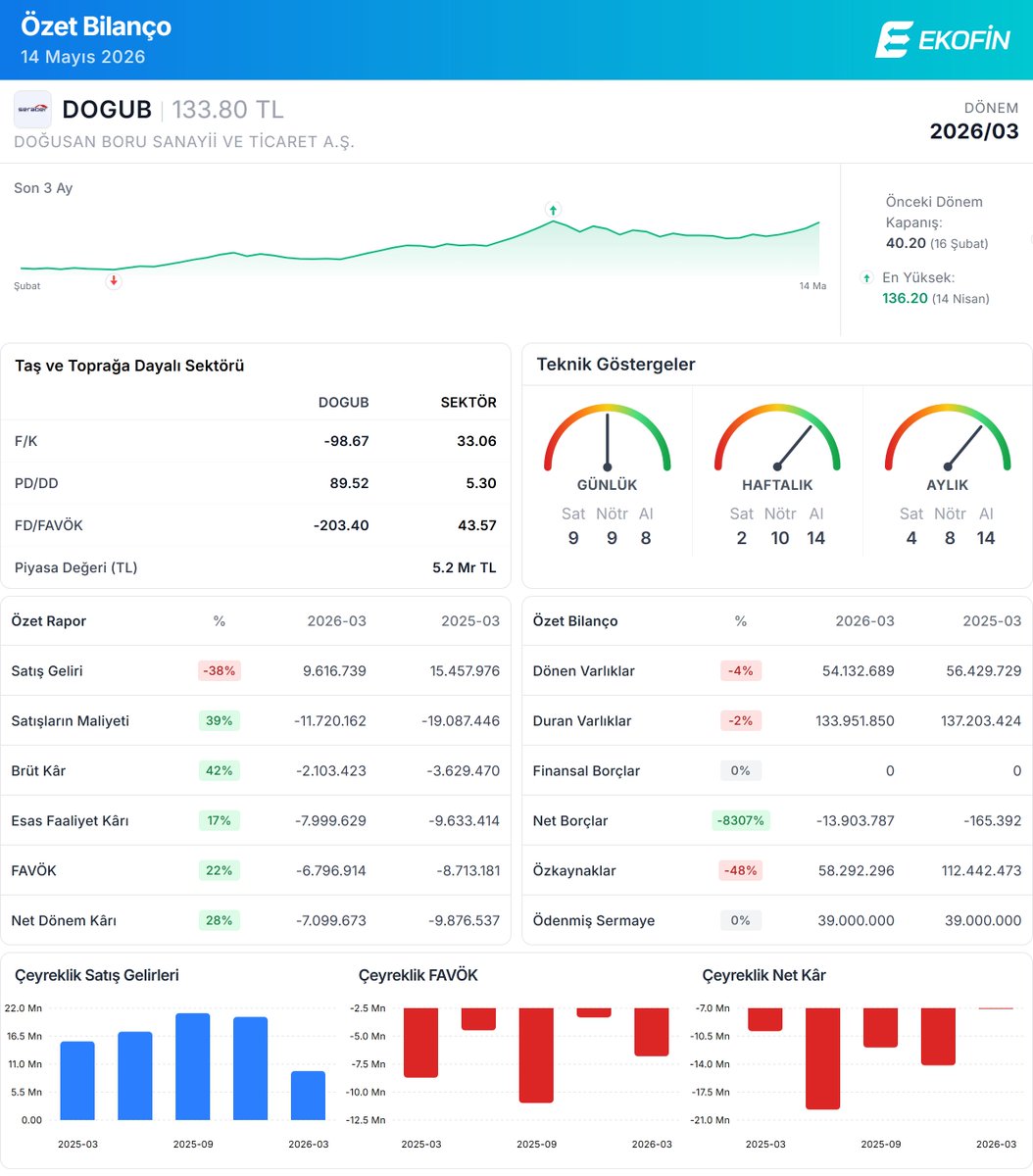Click the Satış Geliri 9.616.739 value
The image size is (1033, 1176).
coord(334,671)
